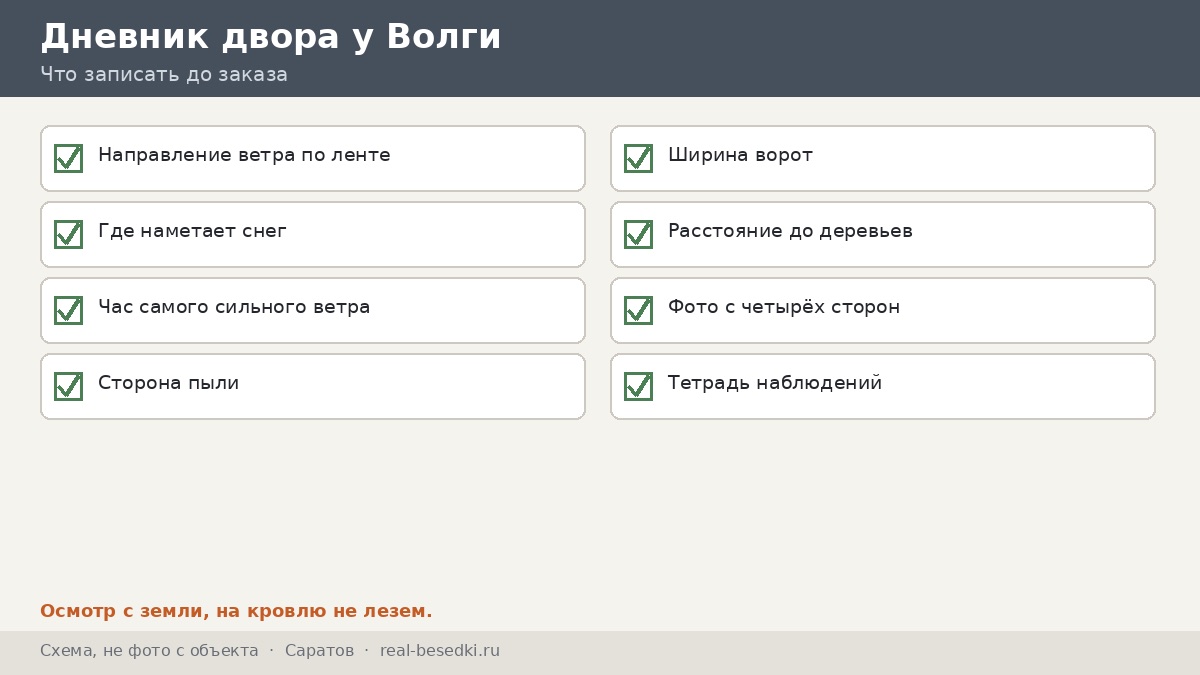Uncheck the 'Расстояние до деревьев' checkbox
1200x675 pixels.
coord(638,234)
